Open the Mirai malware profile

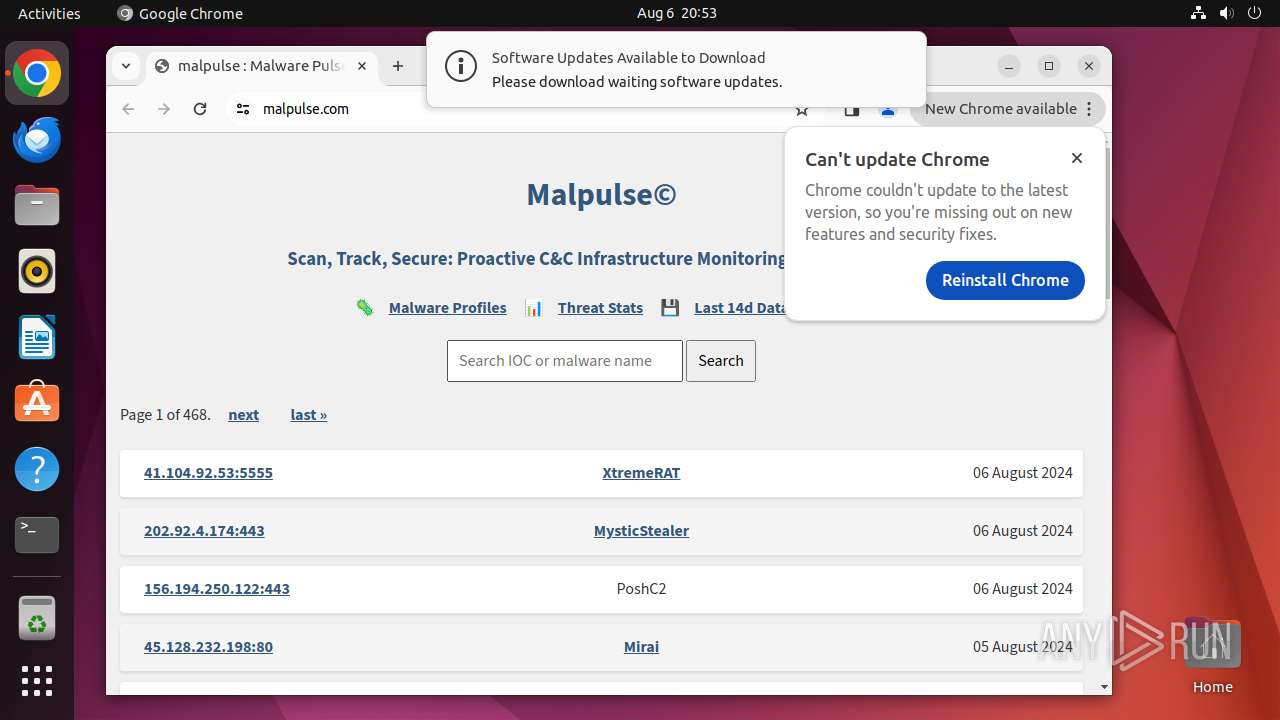point(641,647)
